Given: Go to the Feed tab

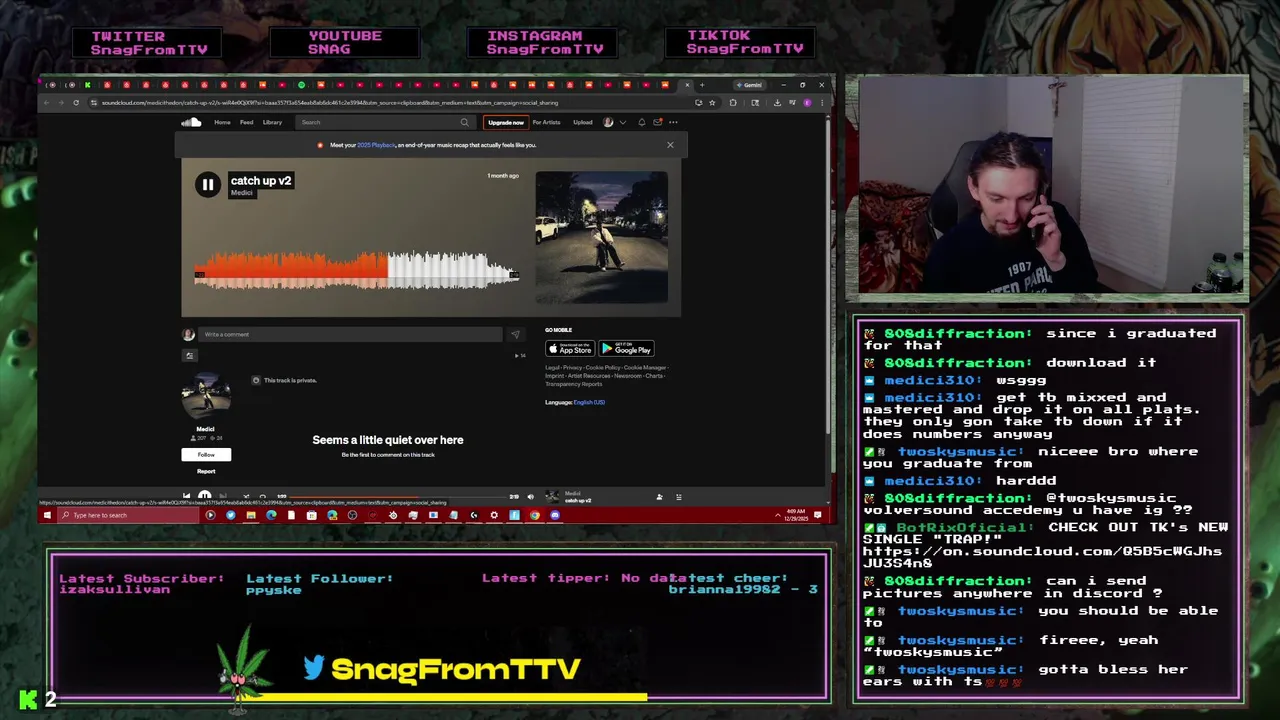Looking at the screenshot, I should (x=246, y=122).
